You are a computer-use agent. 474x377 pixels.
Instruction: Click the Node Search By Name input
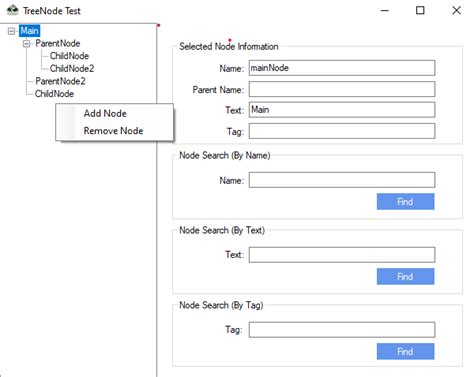coord(342,180)
